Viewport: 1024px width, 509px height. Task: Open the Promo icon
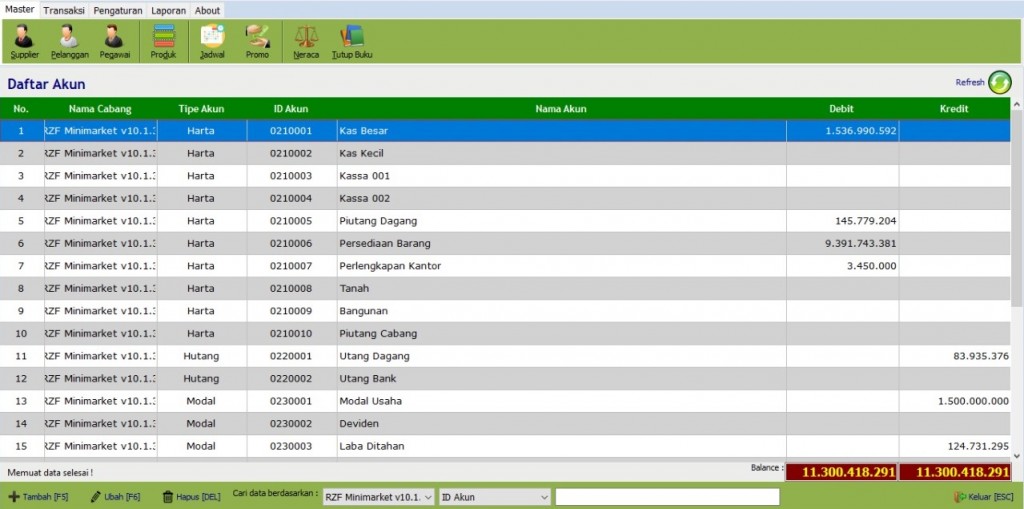pos(257,42)
